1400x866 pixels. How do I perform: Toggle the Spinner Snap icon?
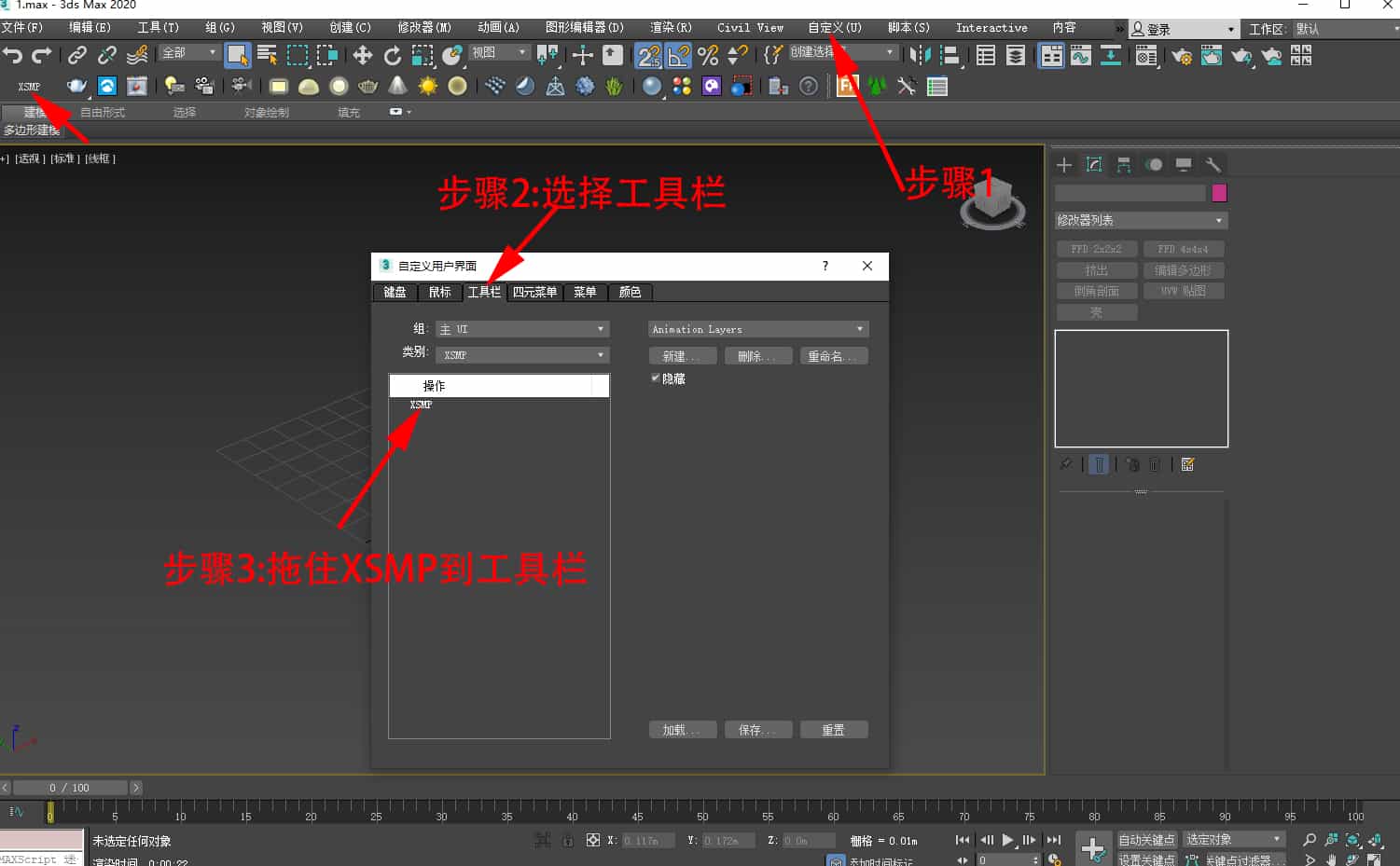[x=738, y=56]
